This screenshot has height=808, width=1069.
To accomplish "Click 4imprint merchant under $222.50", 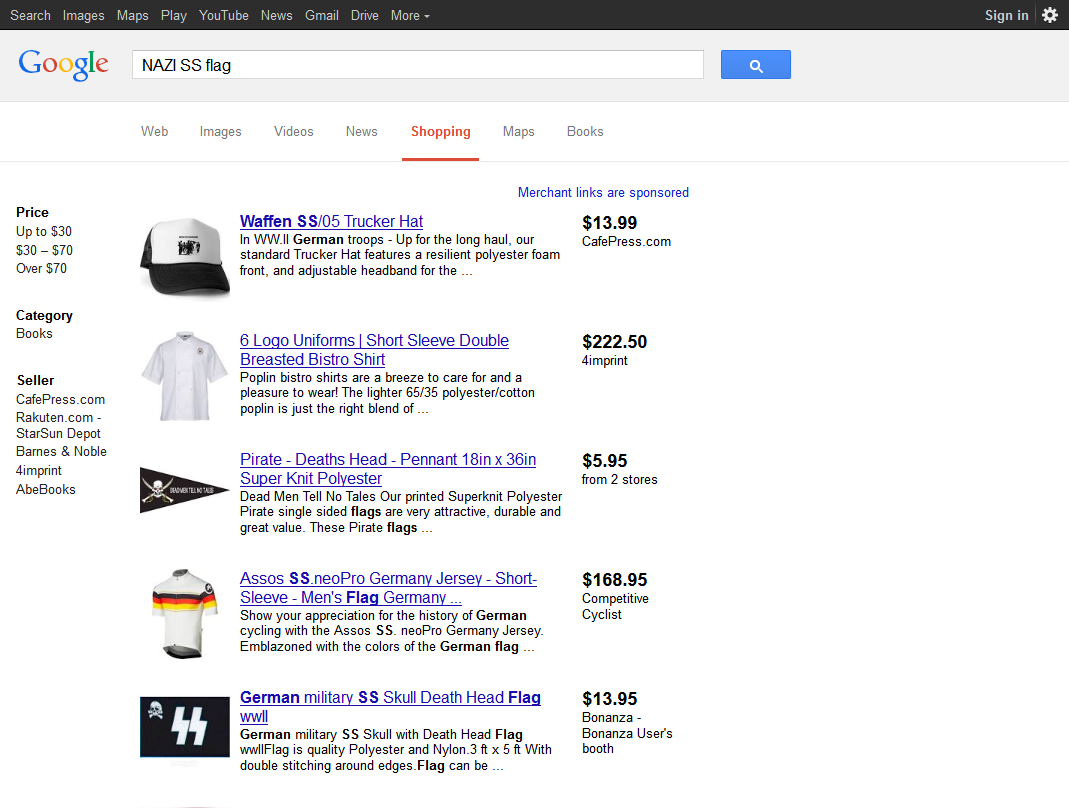I will click(605, 361).
